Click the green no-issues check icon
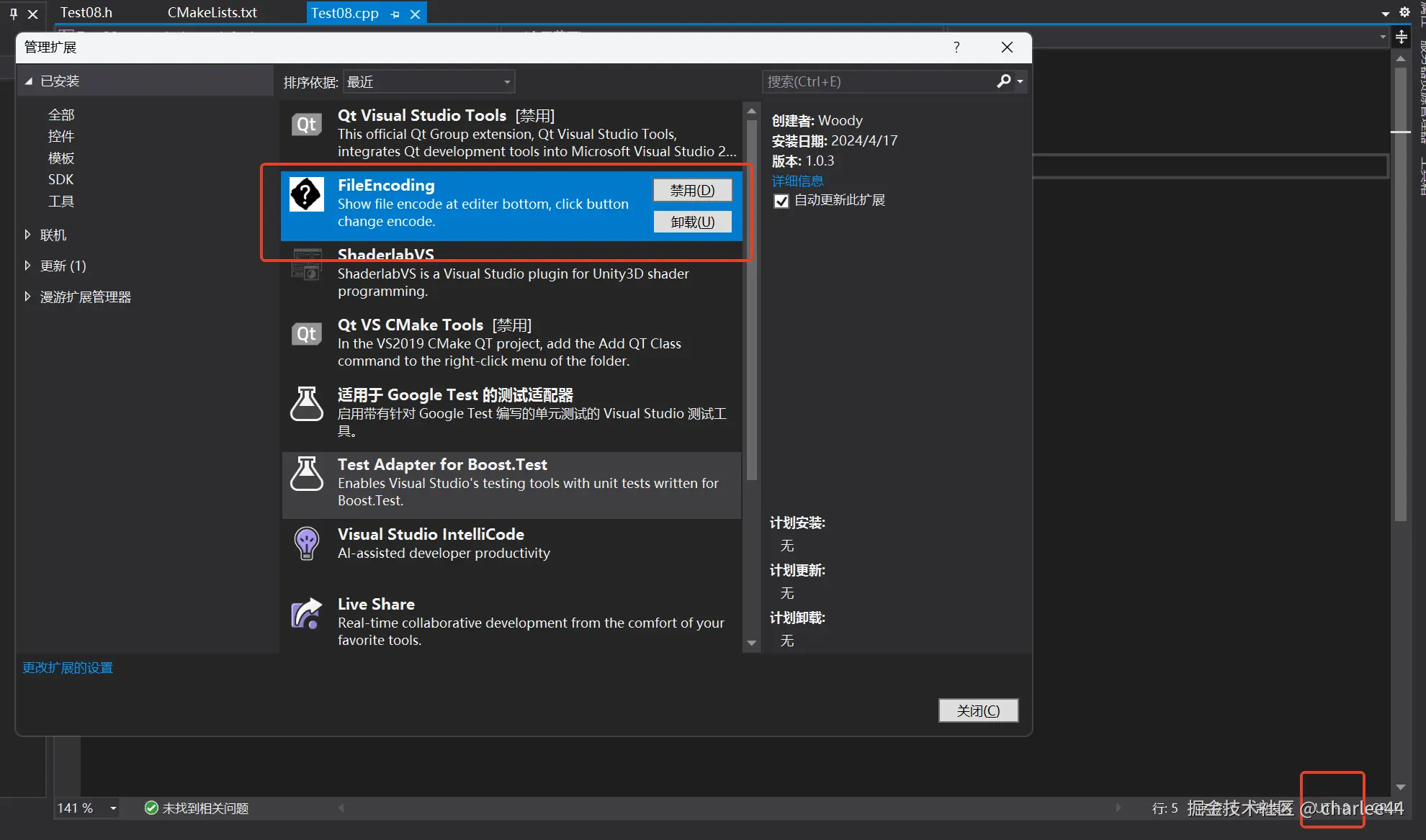This screenshot has height=840, width=1426. tap(151, 808)
